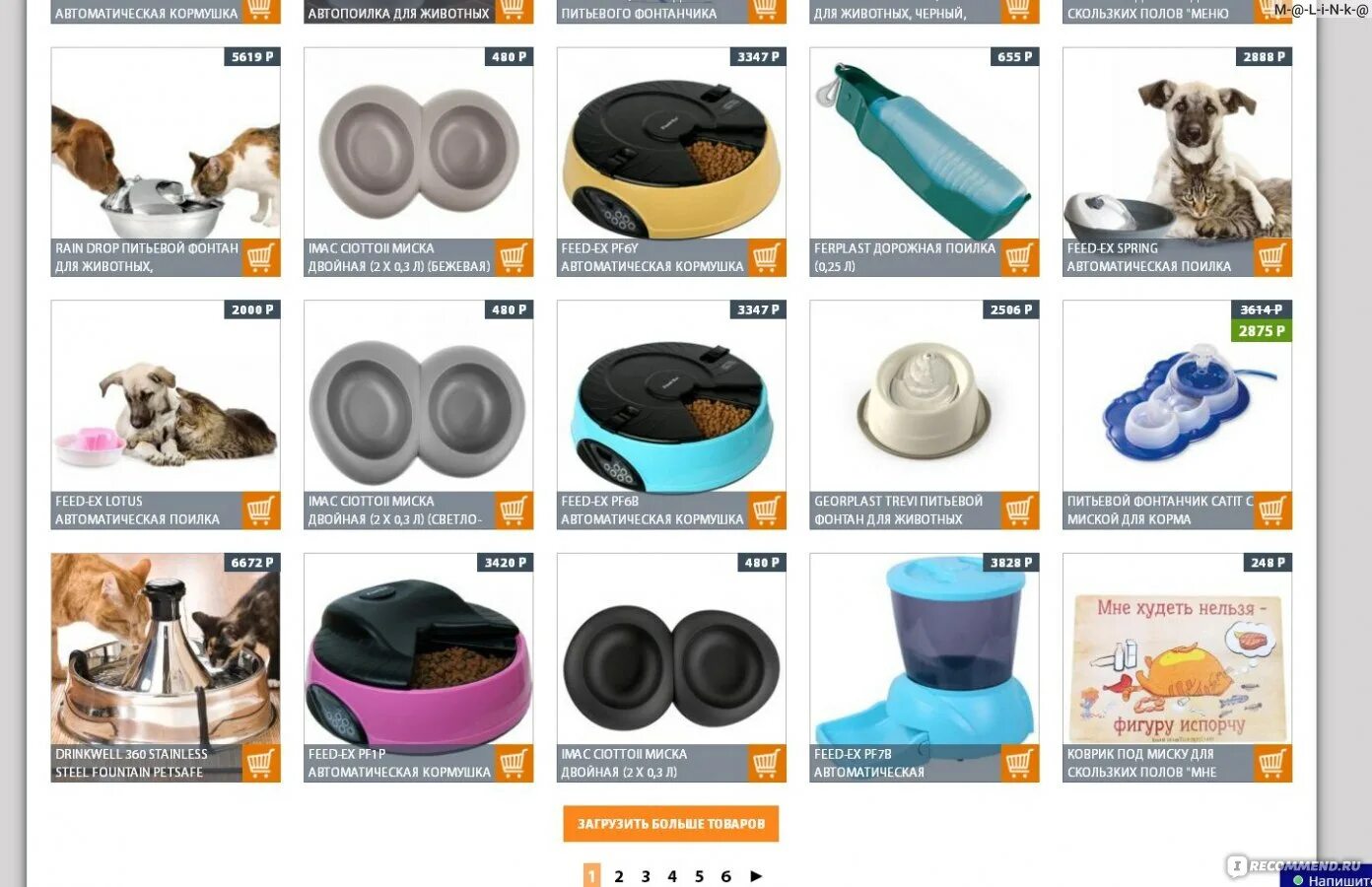1372x887 pixels.
Task: Click the Загрузить больше товаров button
Action: pyautogui.click(x=671, y=824)
